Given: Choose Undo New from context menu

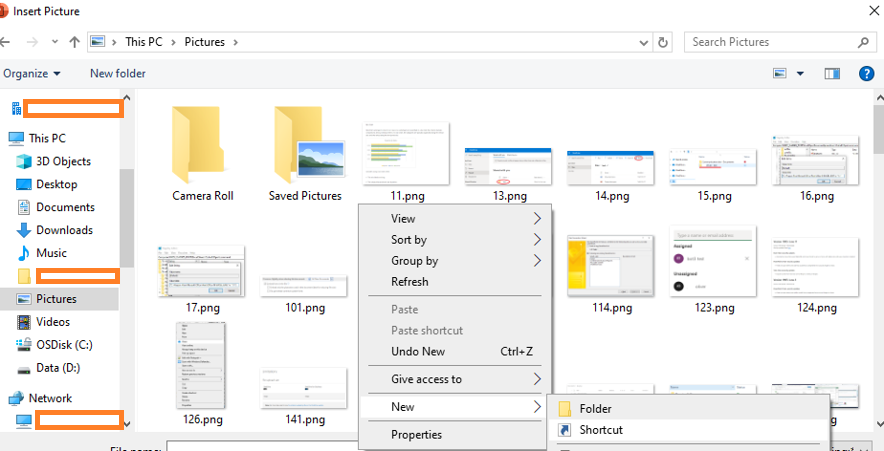Looking at the screenshot, I should click(x=454, y=351).
